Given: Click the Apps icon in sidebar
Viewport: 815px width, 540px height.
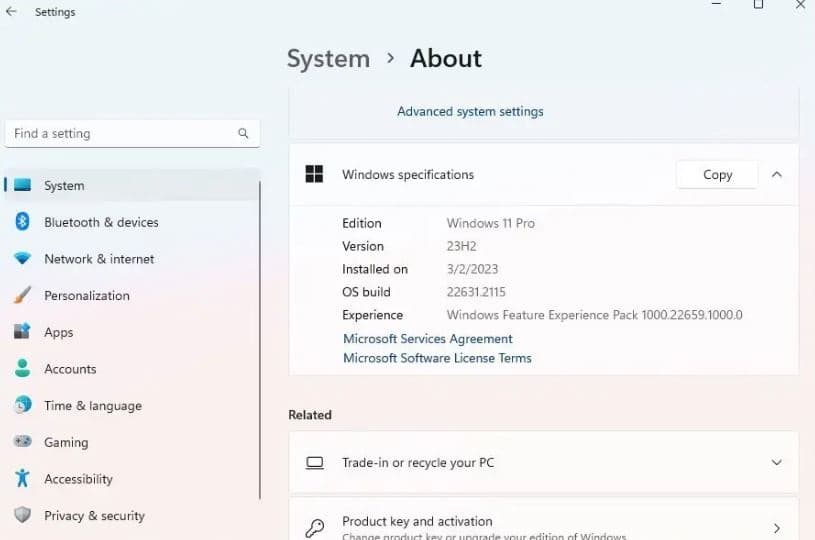Looking at the screenshot, I should 23,332.
